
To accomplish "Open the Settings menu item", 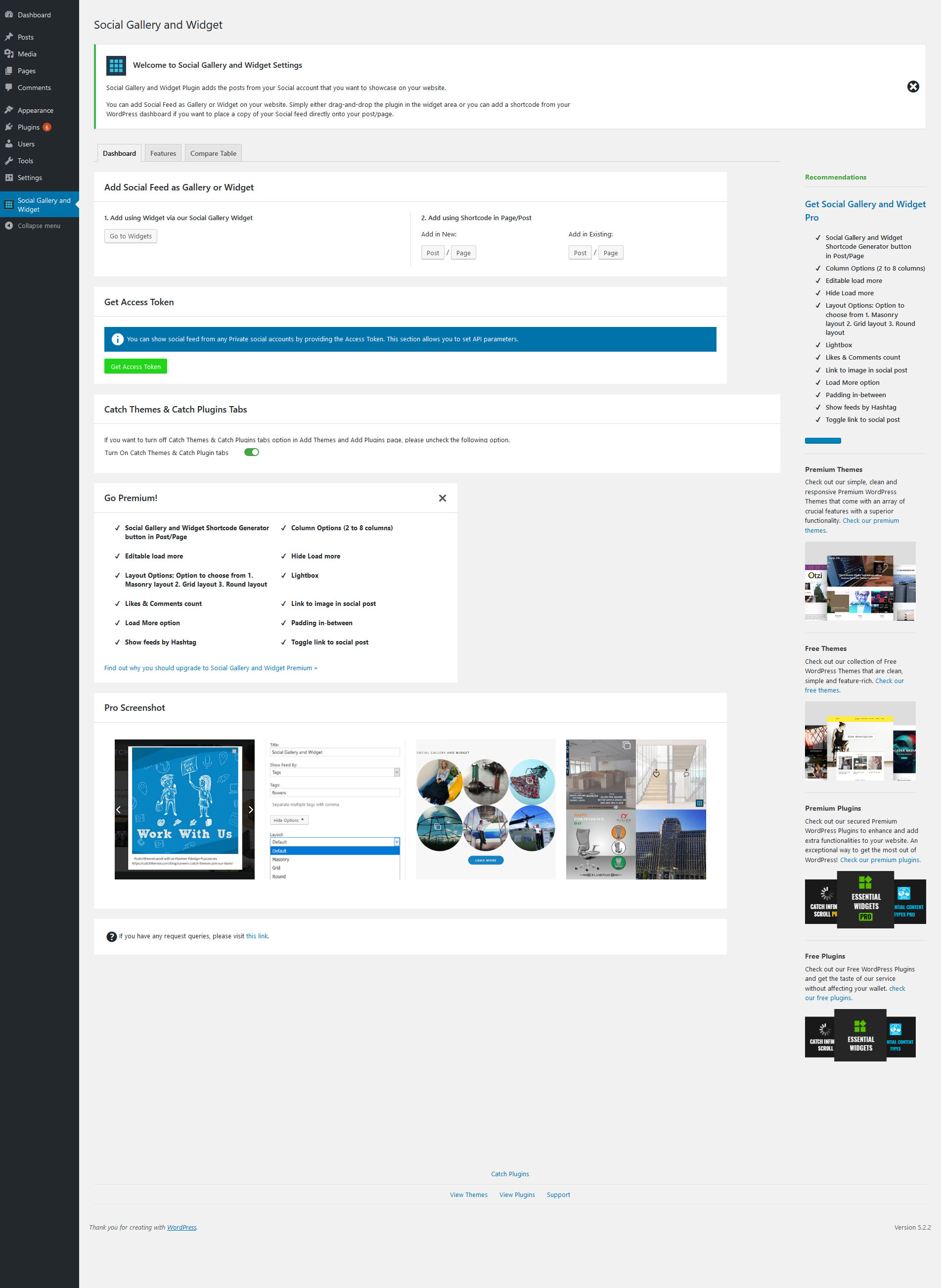I will pos(39,178).
